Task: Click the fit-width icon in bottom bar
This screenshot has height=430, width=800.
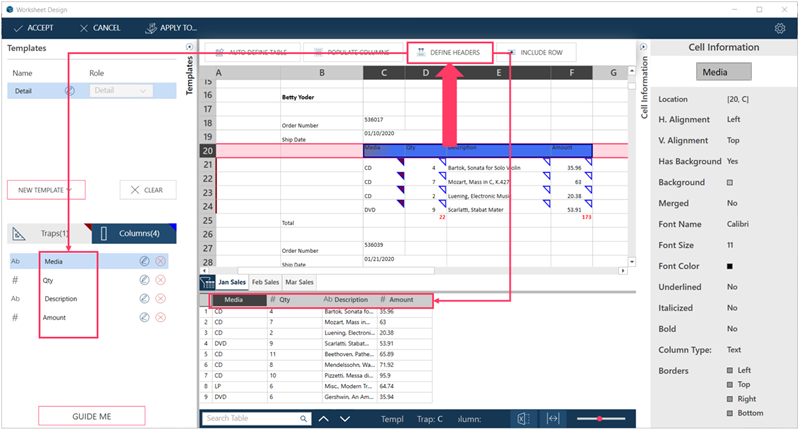Action: 552,419
